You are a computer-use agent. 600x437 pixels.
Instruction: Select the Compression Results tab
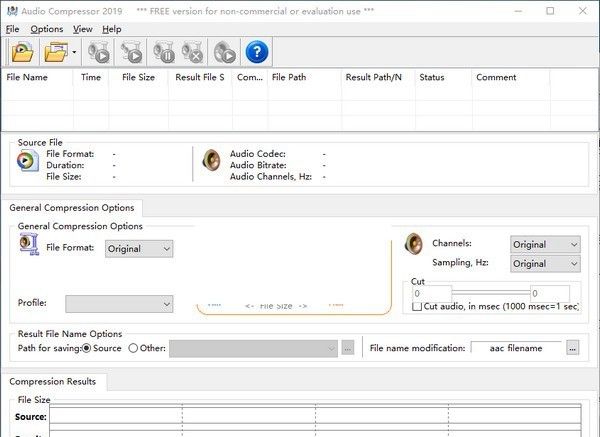pos(53,382)
